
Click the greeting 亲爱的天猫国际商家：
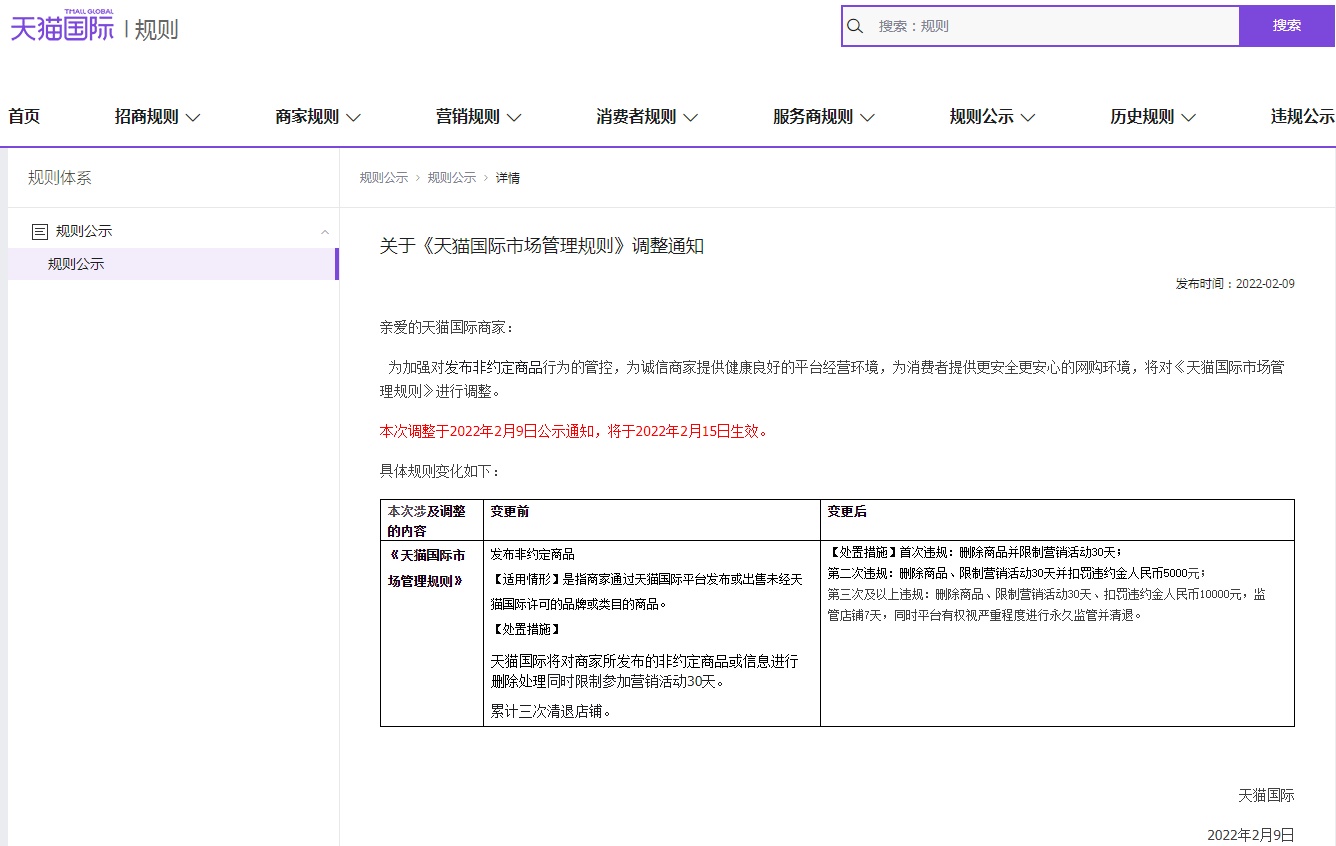446,328
